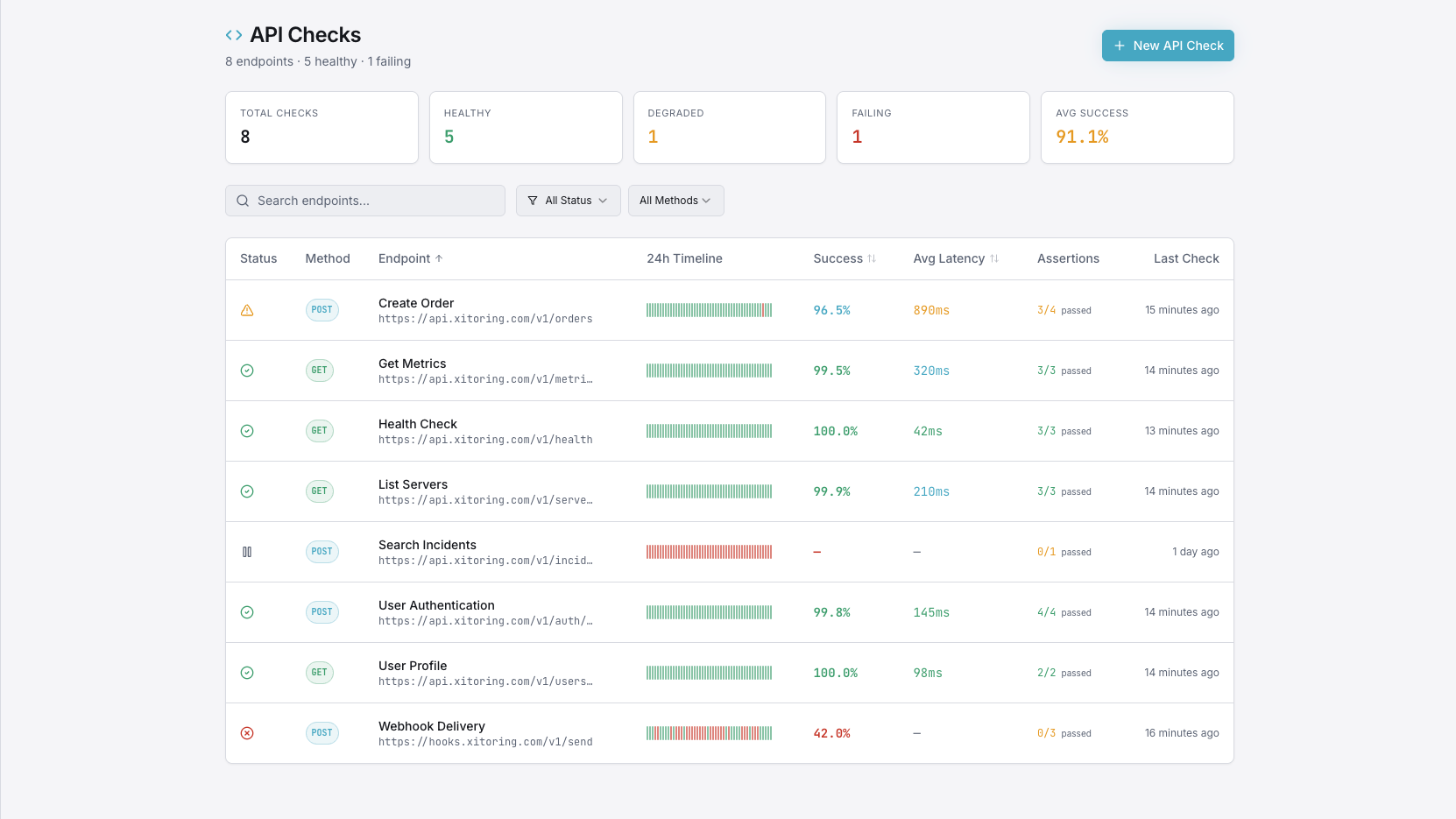This screenshot has height=819, width=1456.
Task: Click the New API Check button
Action: (x=1167, y=46)
